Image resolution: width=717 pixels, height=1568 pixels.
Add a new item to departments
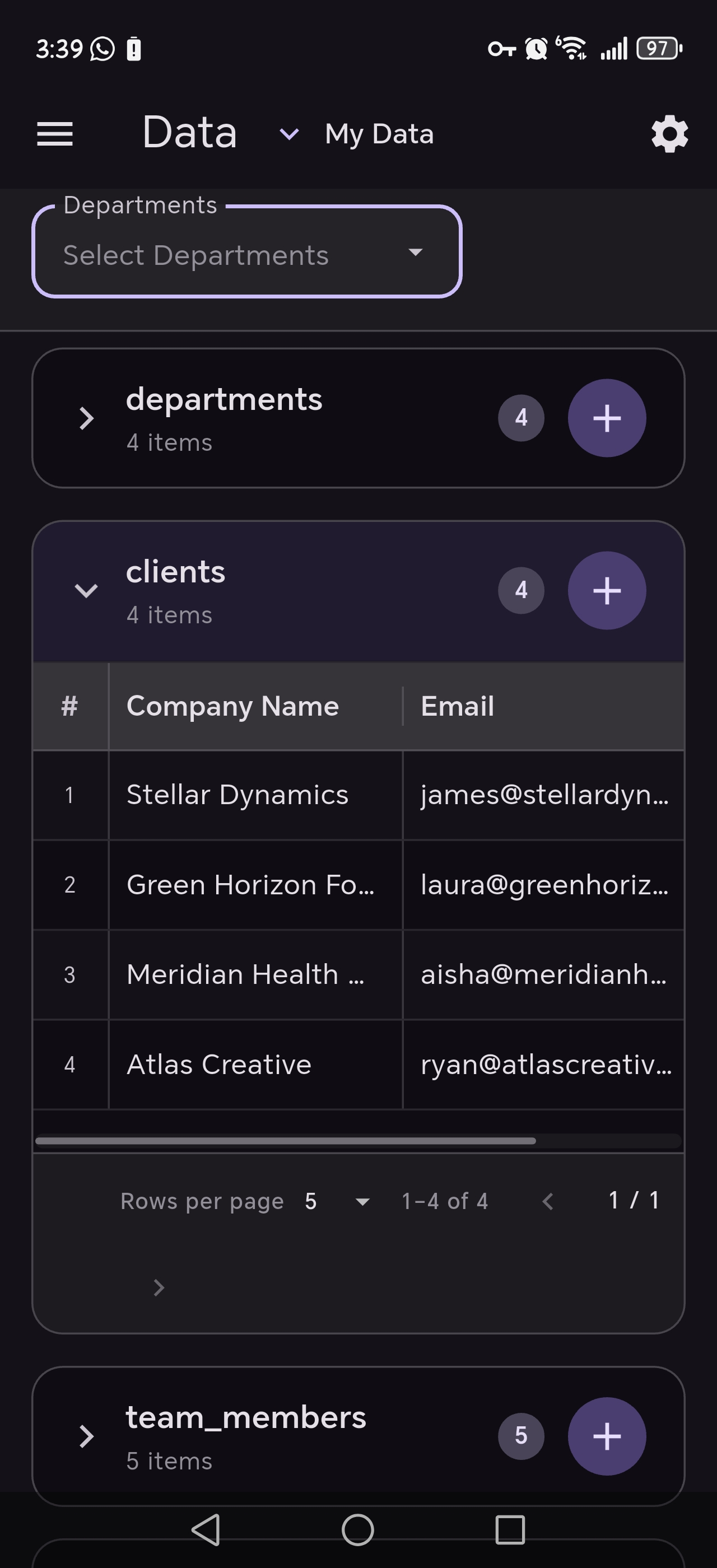tap(607, 418)
